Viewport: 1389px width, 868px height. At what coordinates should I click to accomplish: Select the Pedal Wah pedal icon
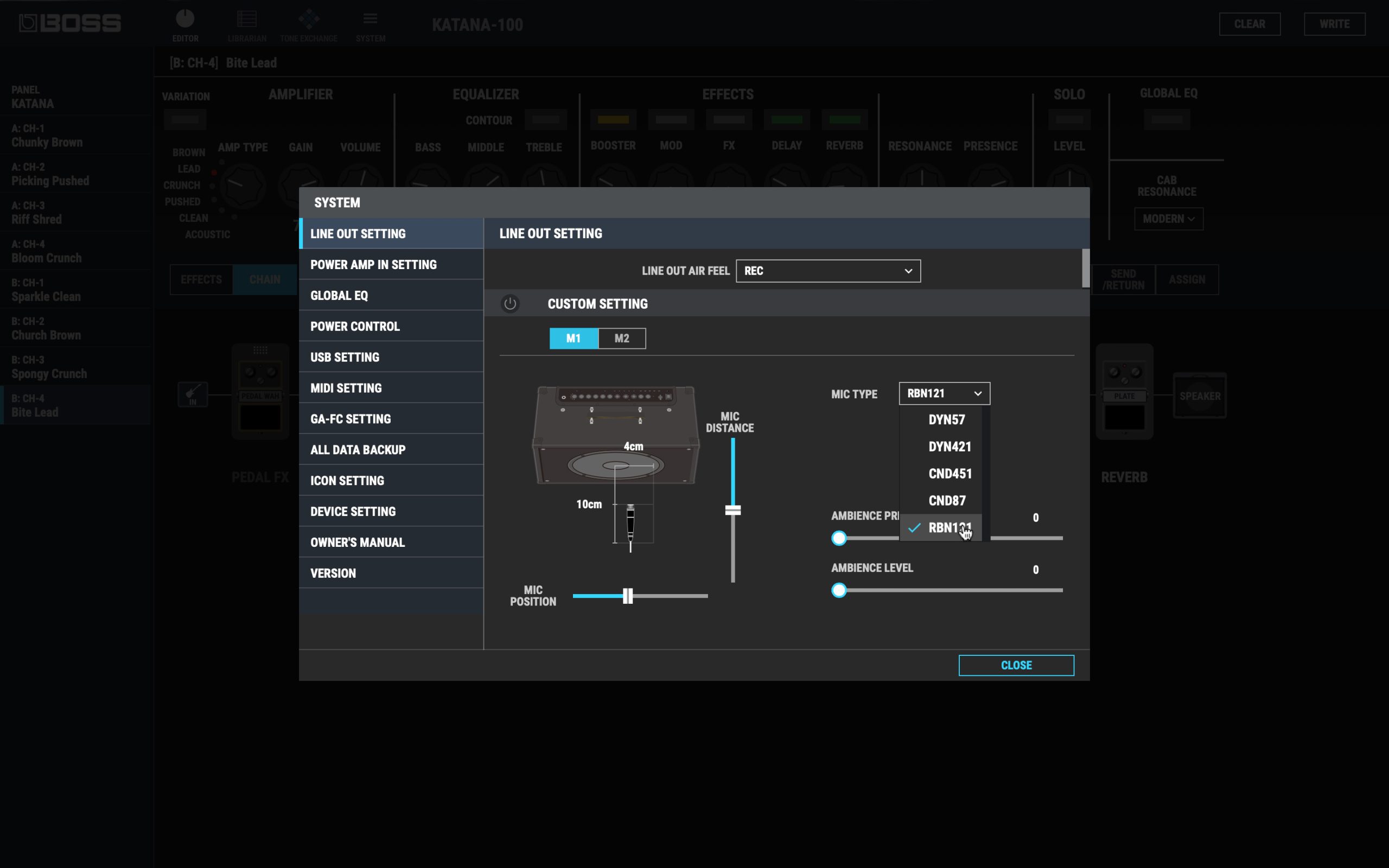260,391
